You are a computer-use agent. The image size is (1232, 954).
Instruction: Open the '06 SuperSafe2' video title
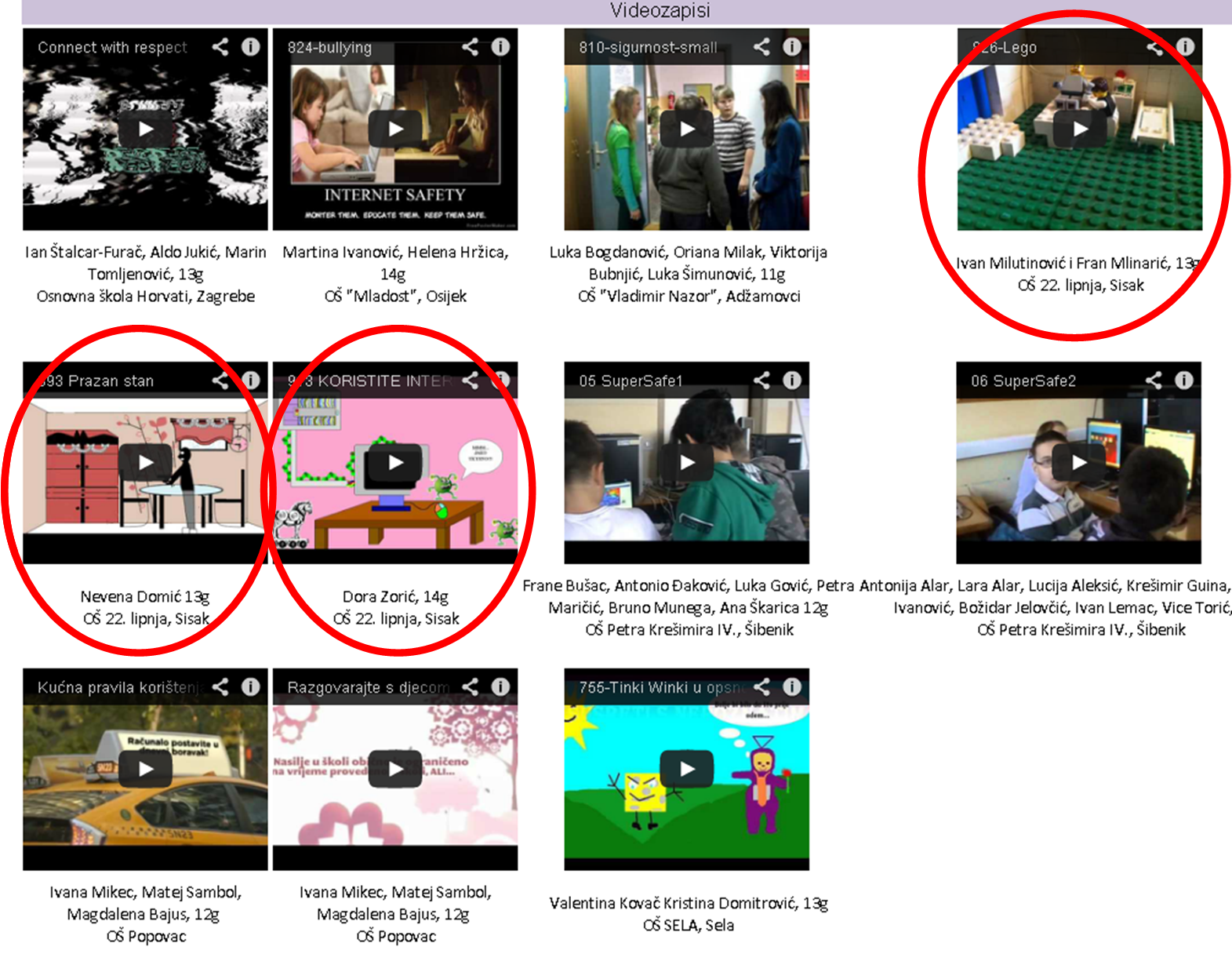(1023, 381)
